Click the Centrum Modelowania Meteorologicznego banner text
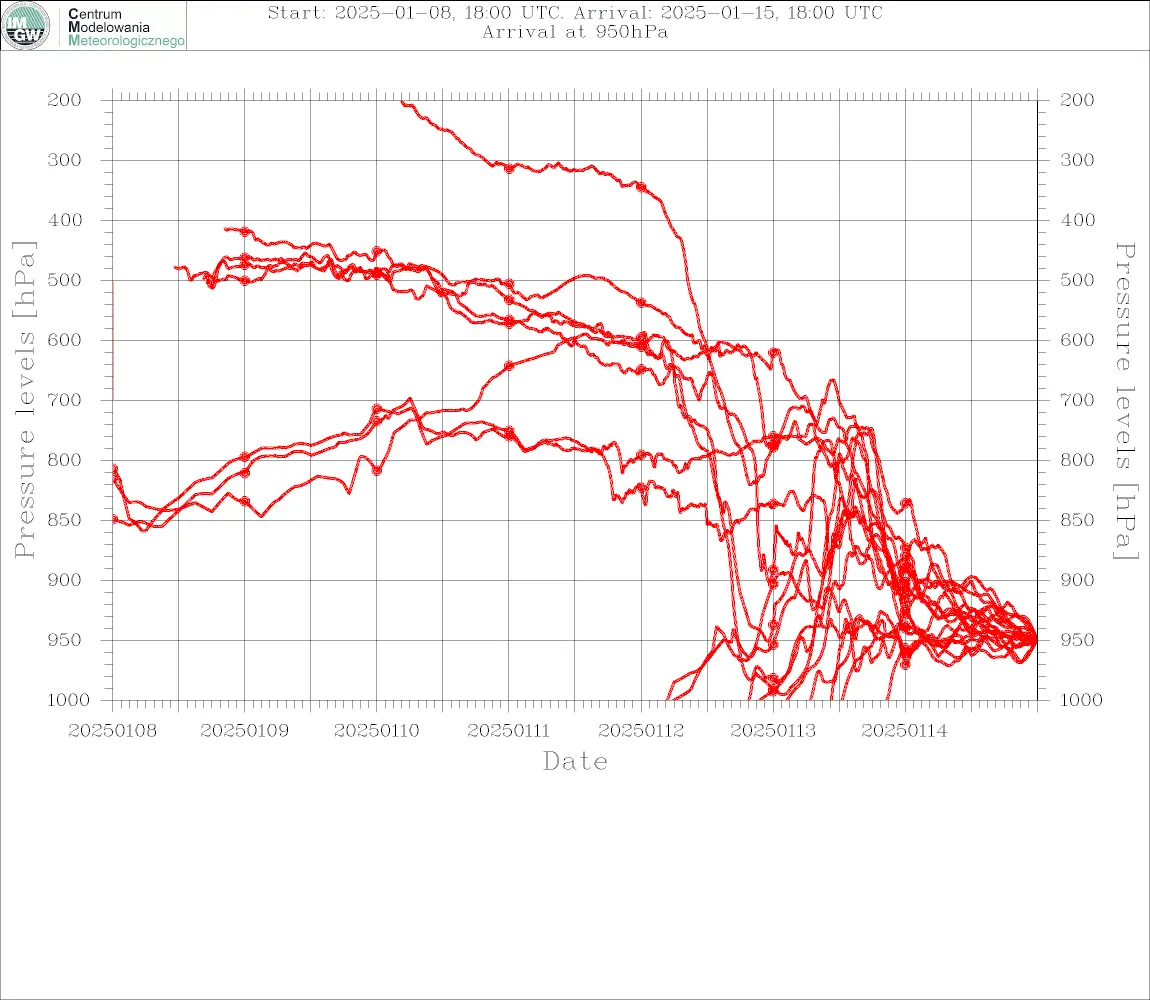Image resolution: width=1150 pixels, height=1000 pixels. tap(125, 27)
